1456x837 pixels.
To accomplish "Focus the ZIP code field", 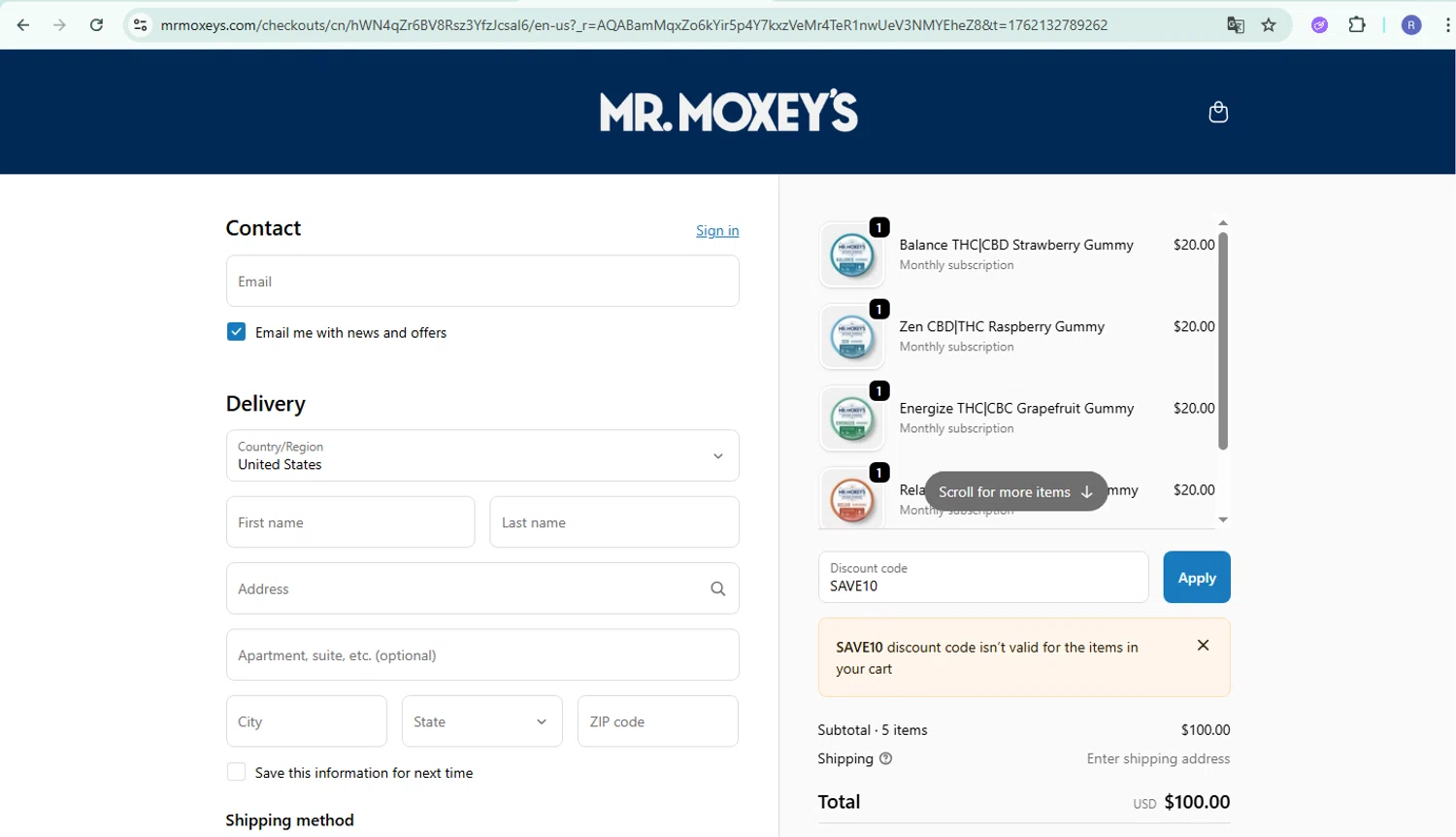I will (x=658, y=721).
